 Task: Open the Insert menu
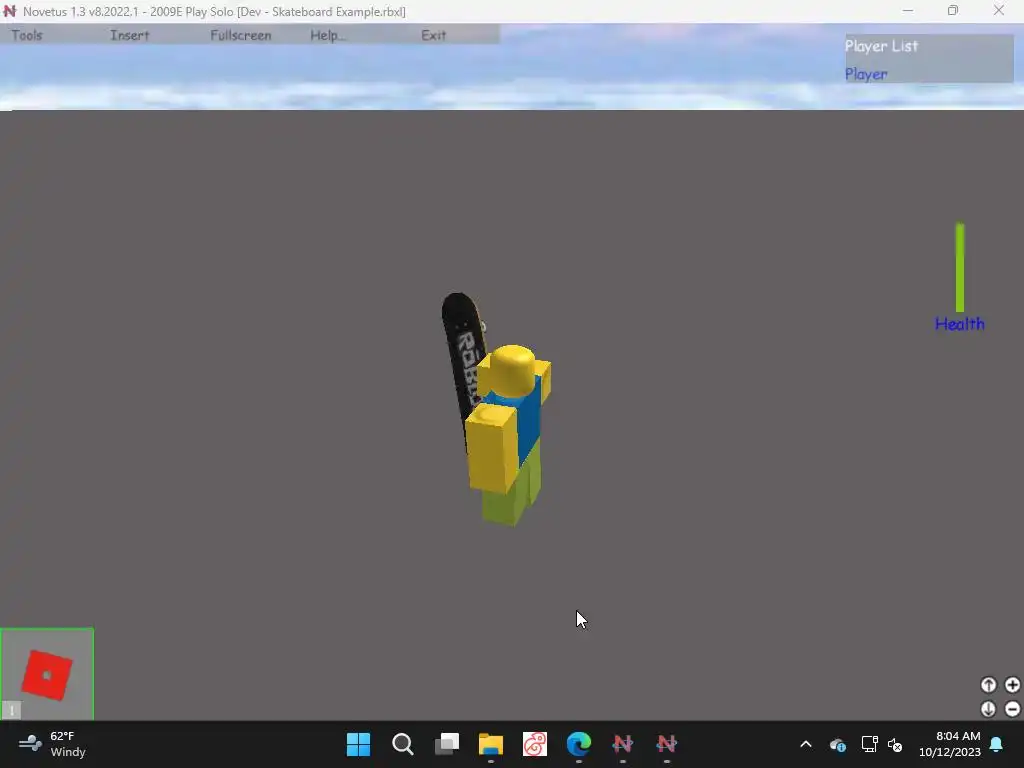[129, 35]
